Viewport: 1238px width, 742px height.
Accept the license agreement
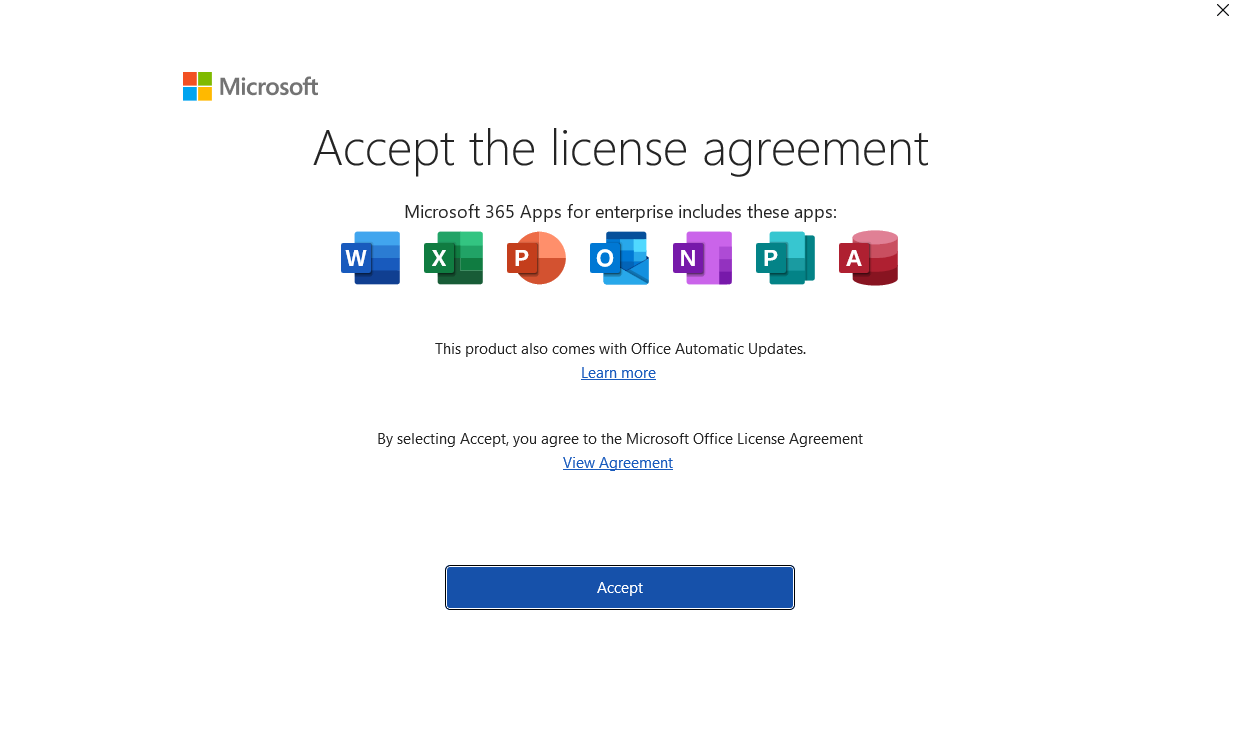(620, 587)
